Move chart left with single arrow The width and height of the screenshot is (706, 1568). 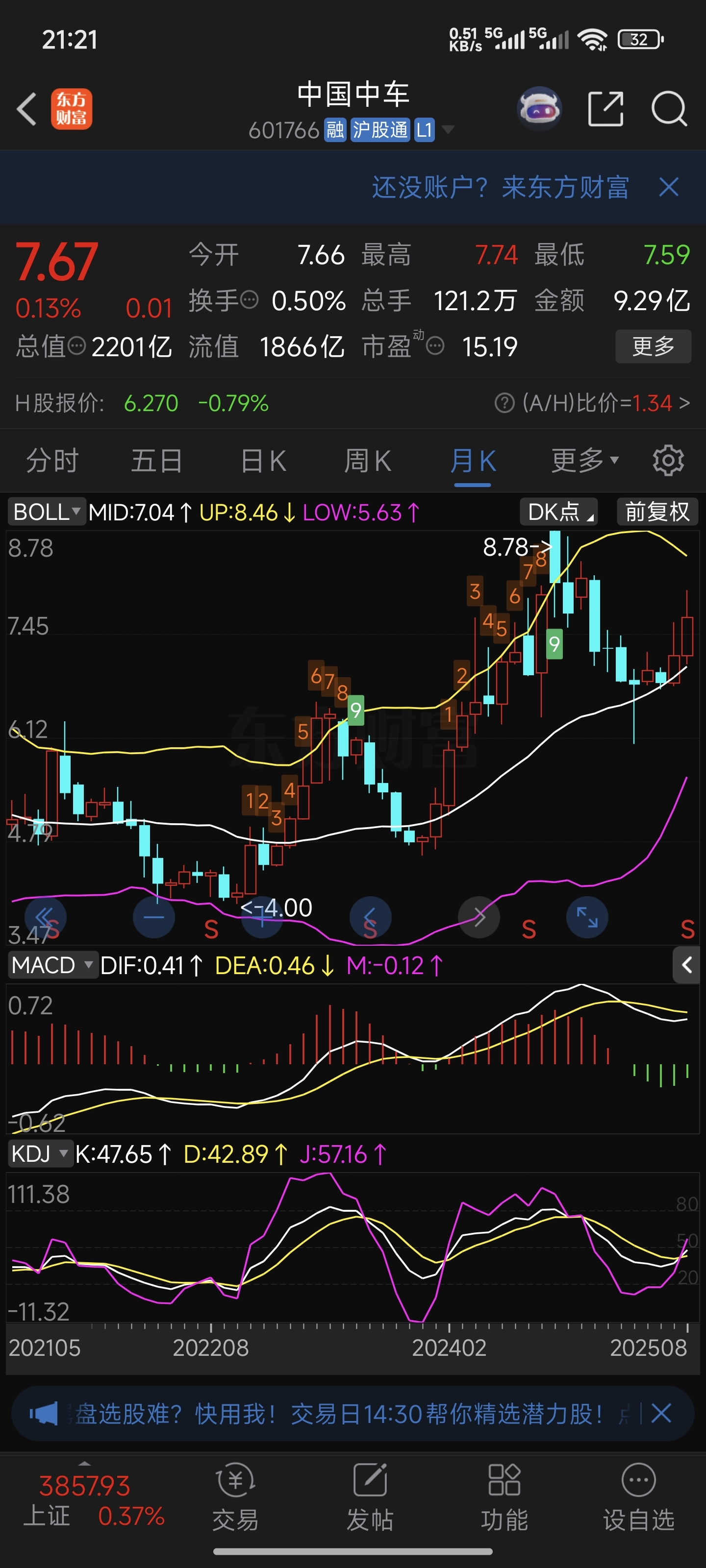(x=370, y=917)
